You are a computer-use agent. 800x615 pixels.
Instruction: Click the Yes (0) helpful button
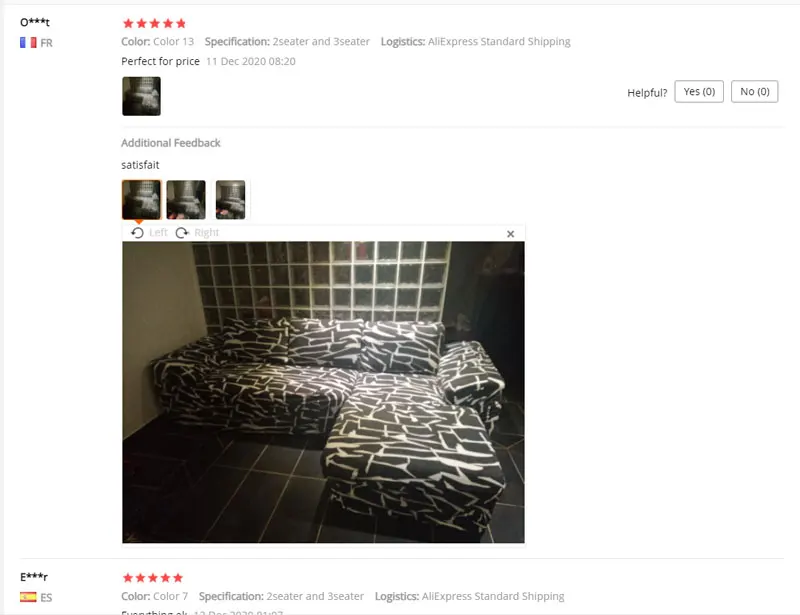coord(699,91)
